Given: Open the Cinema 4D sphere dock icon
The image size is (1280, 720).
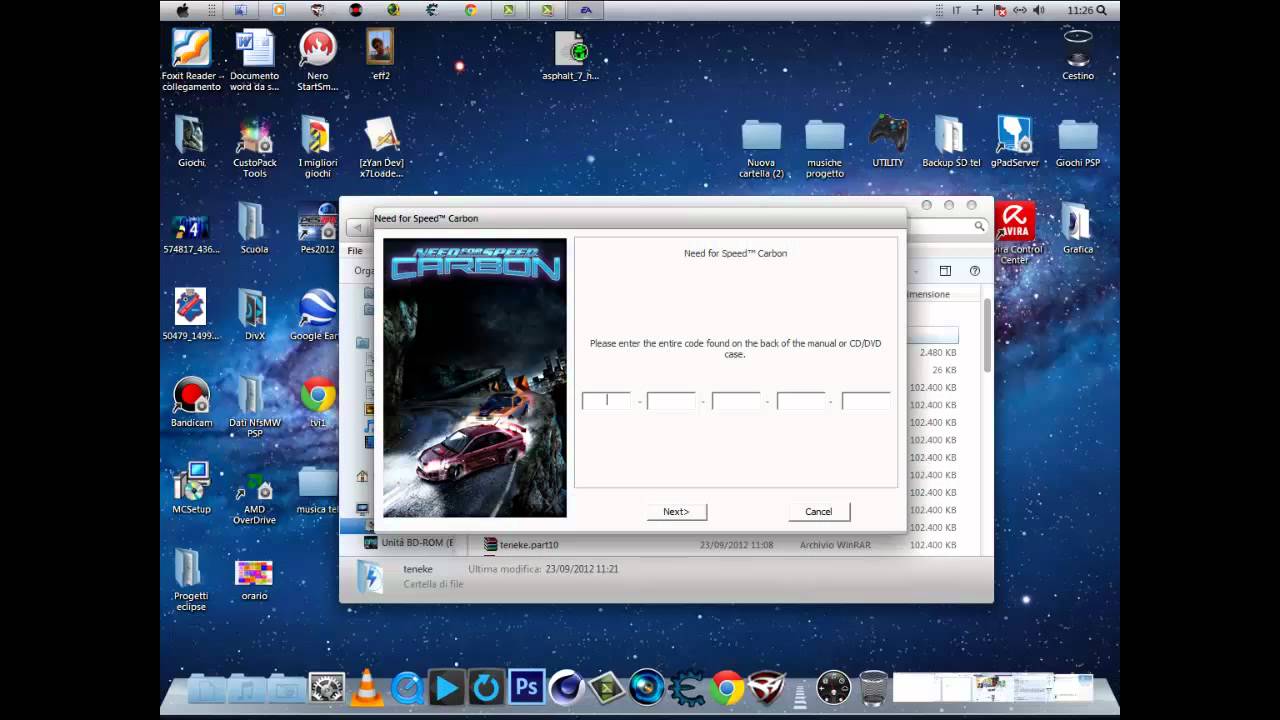Looking at the screenshot, I should click(566, 687).
